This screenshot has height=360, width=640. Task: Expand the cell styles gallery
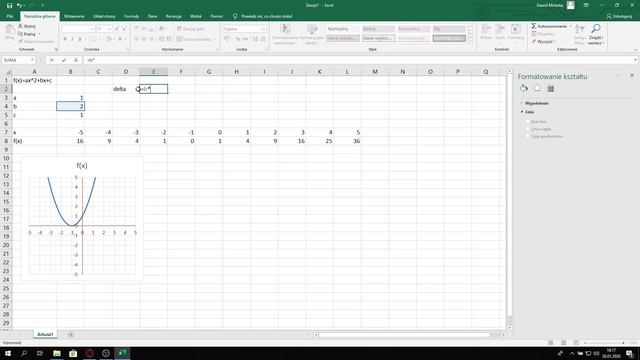click(470, 39)
